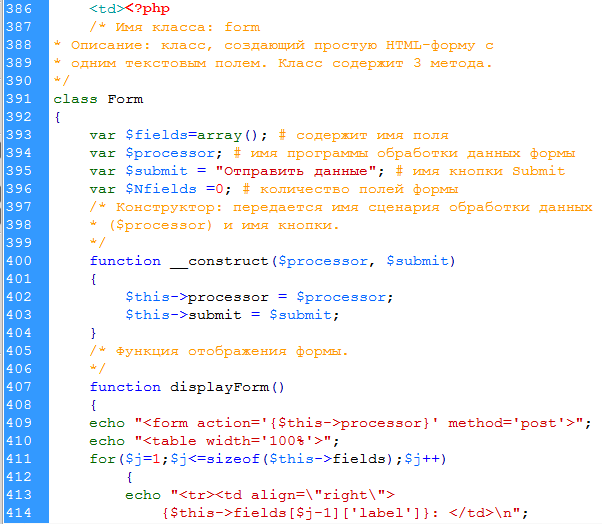Place cursor on the "class Form" declaration
This screenshot has height=524, width=602.
(x=97, y=99)
